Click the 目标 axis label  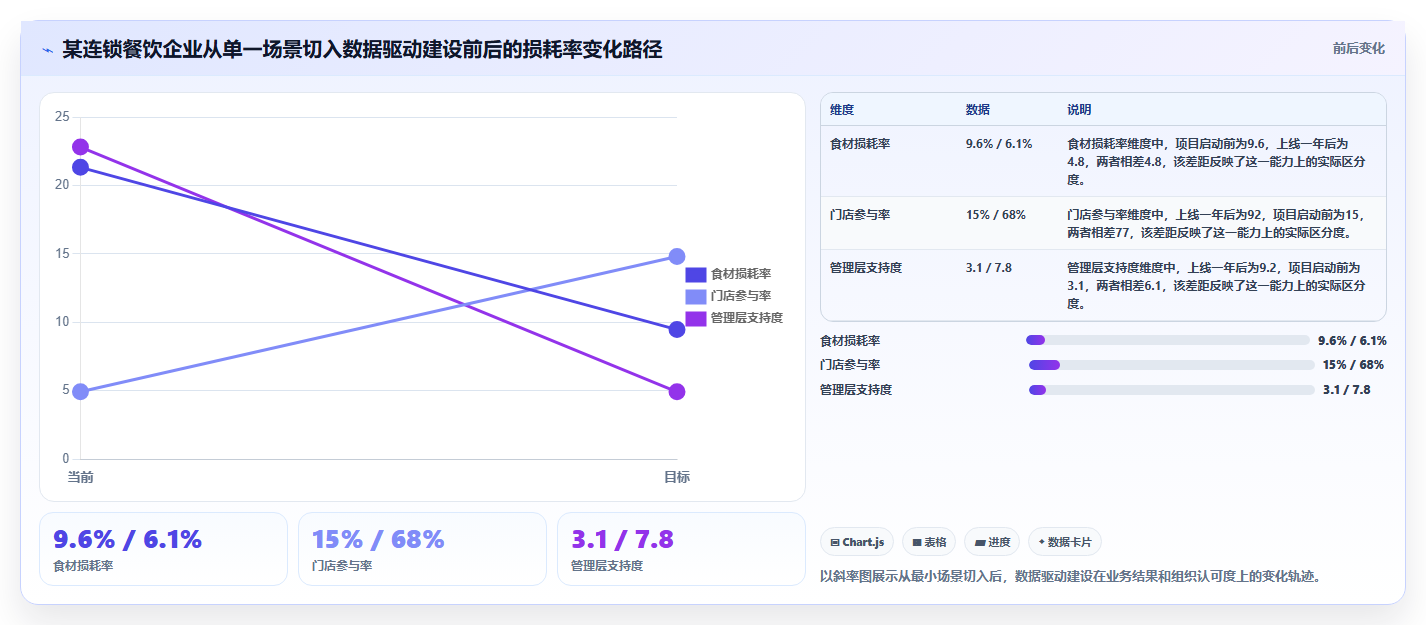click(x=677, y=478)
